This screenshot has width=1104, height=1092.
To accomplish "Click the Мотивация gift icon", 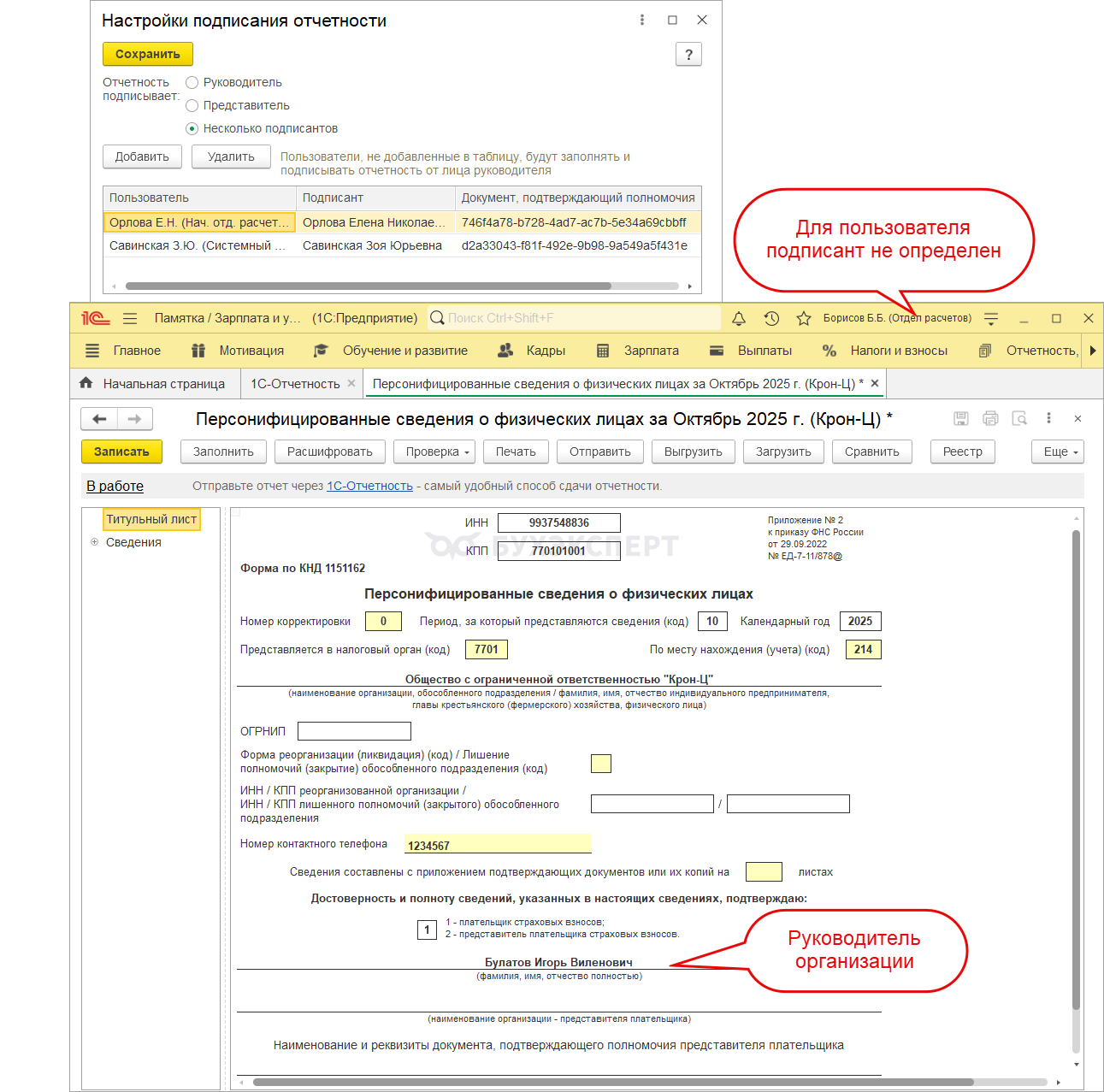I will click(198, 351).
